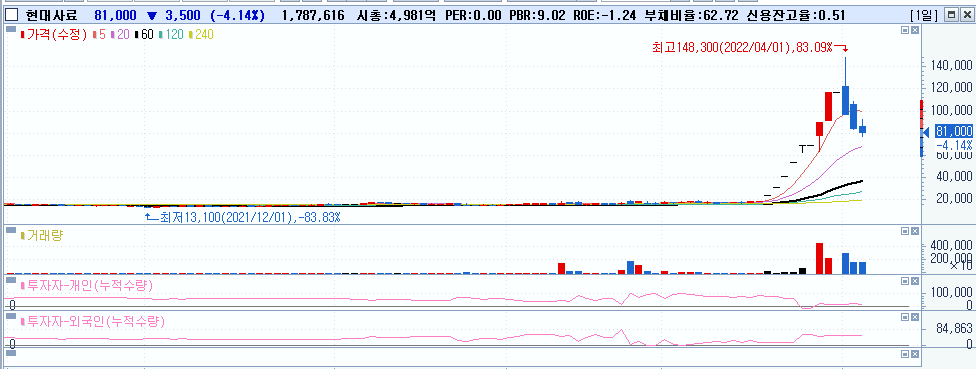Click the -4.14% label under the price tag
Screen dimensions: 976x369
[954, 145]
